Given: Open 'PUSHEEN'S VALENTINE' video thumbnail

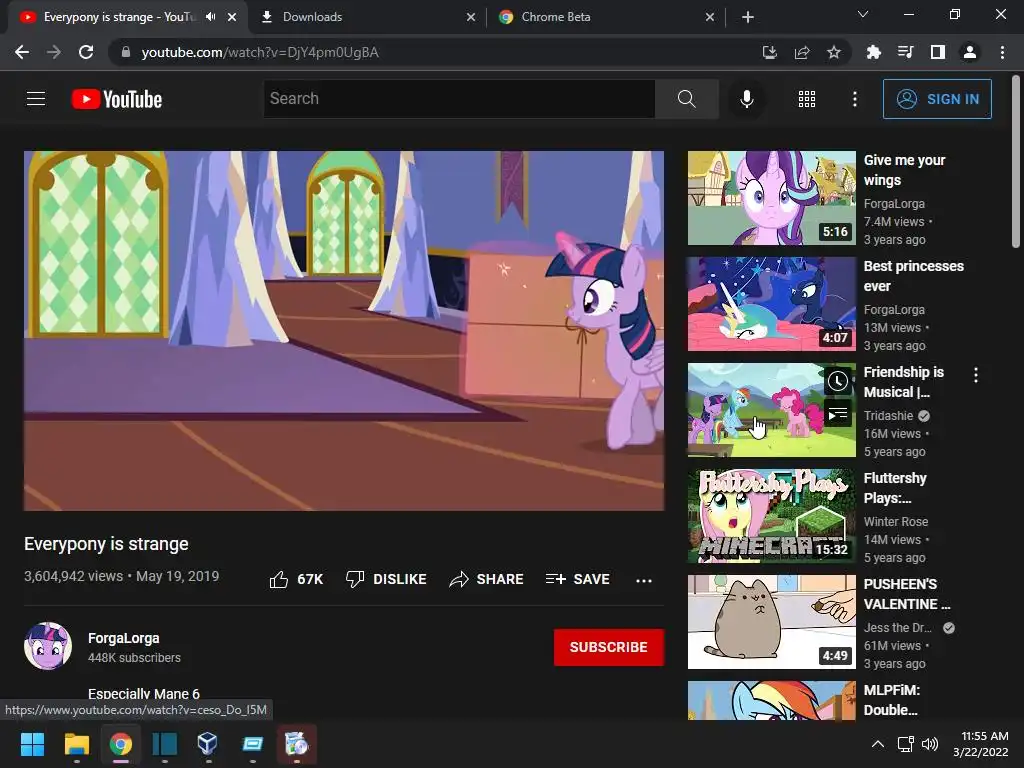Looking at the screenshot, I should point(771,622).
